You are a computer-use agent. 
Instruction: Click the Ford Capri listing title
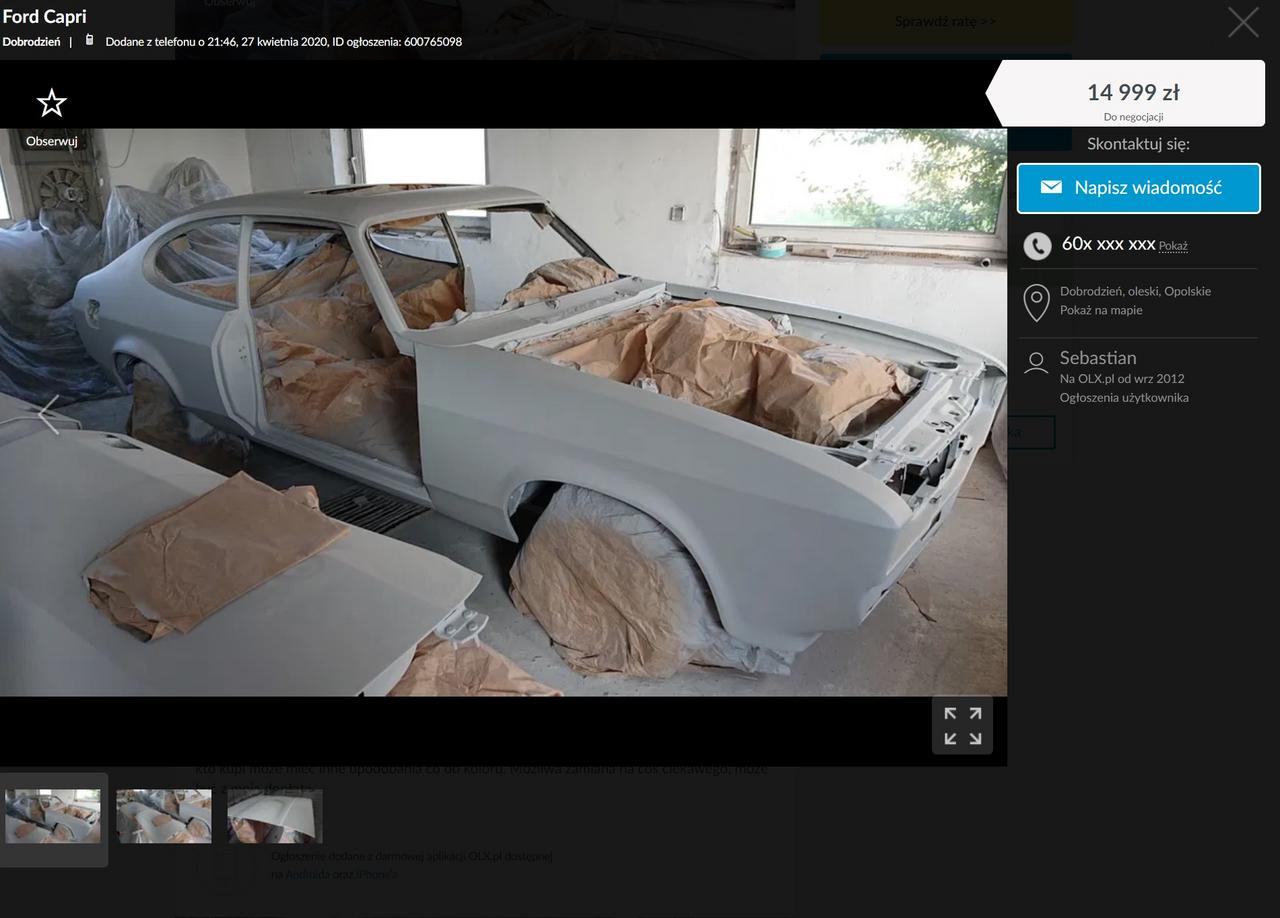[x=44, y=16]
